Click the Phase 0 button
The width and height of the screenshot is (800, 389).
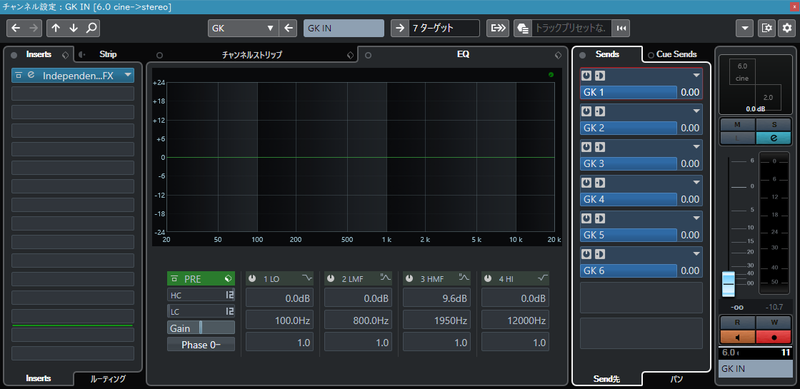[201, 345]
